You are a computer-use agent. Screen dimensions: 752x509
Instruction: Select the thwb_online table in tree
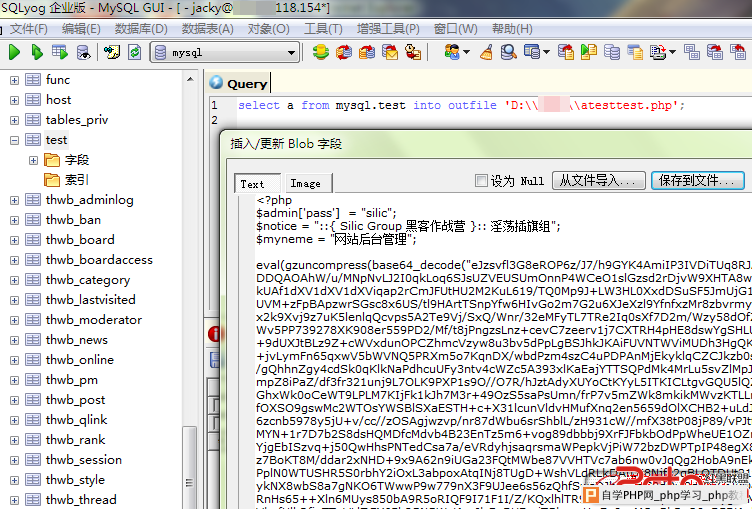pyautogui.click(x=80, y=360)
